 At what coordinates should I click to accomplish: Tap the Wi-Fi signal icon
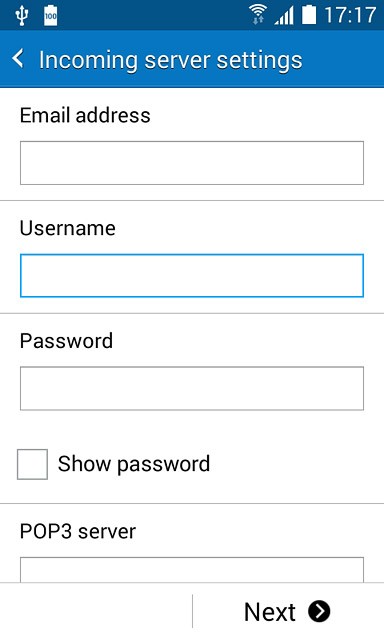click(258, 15)
